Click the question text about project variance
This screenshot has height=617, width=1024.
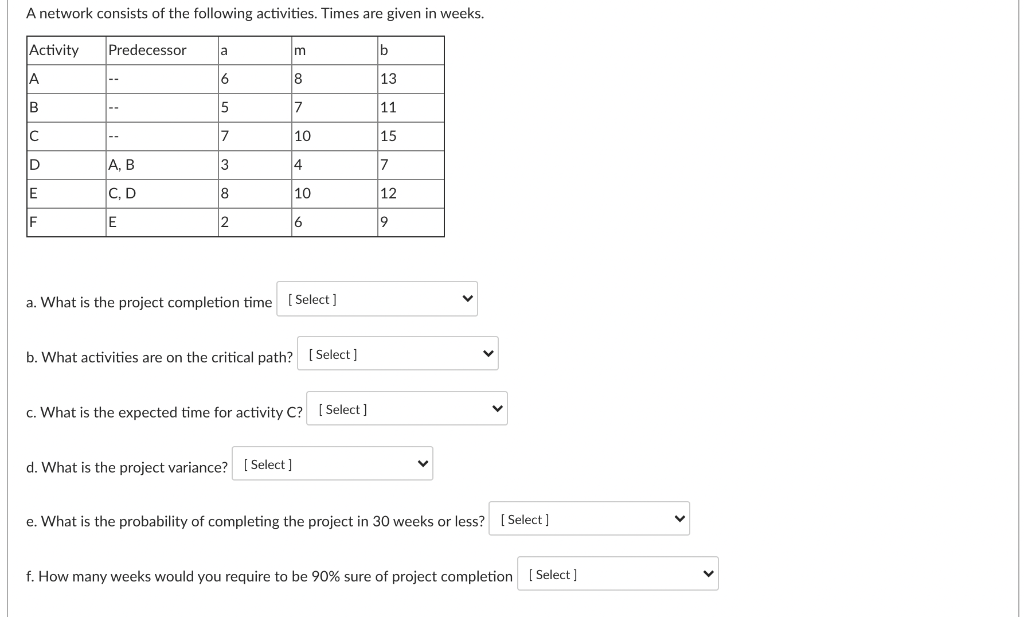(x=127, y=467)
